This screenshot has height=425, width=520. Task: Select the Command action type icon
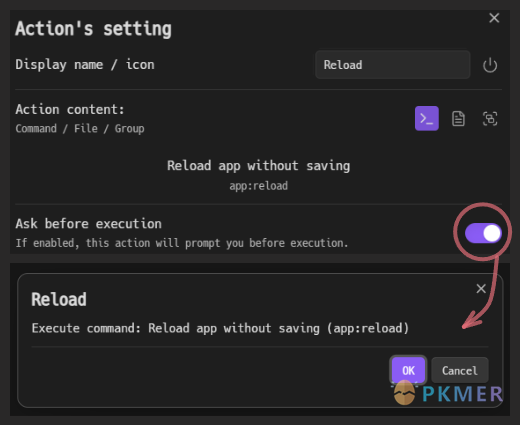click(427, 118)
